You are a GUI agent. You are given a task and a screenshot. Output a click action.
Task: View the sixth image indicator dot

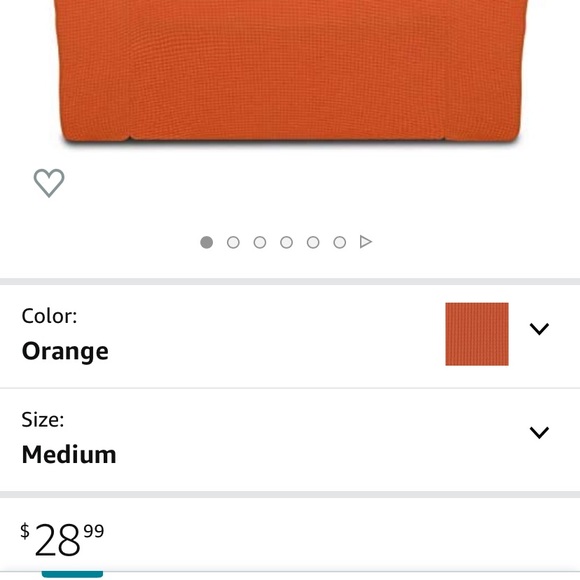coord(340,243)
